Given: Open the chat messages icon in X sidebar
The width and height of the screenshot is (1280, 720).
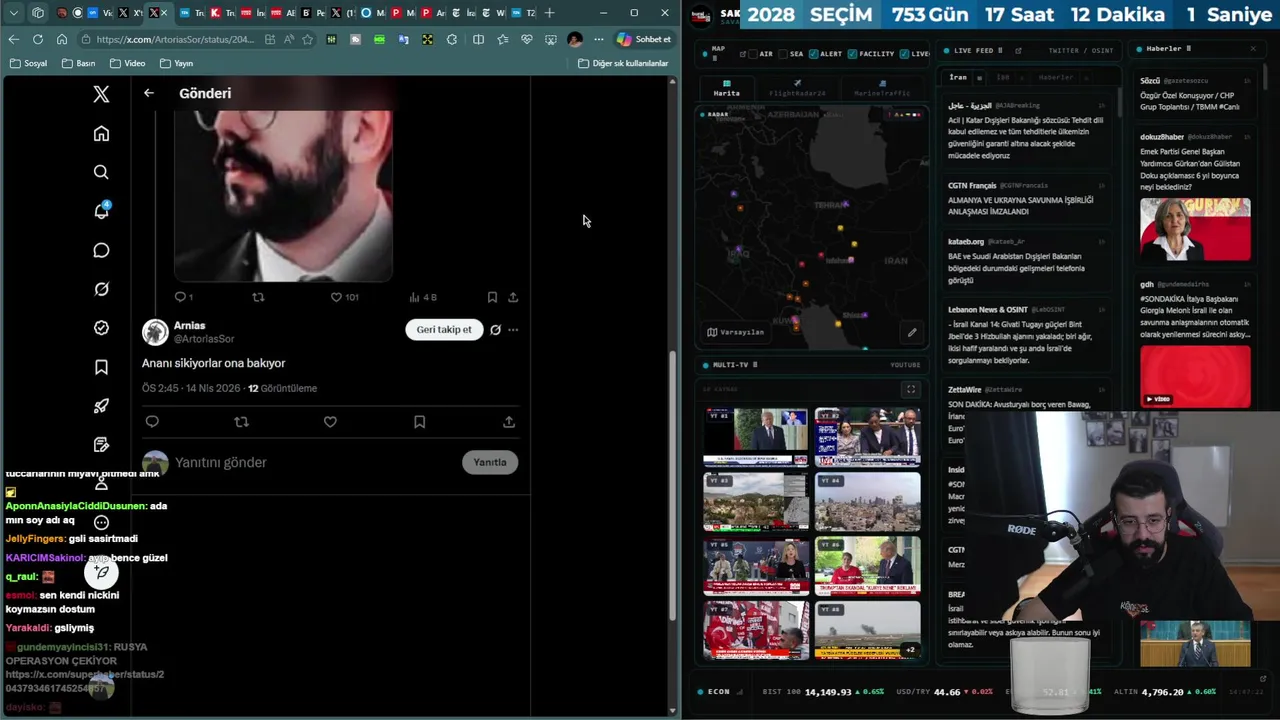Looking at the screenshot, I should point(101,250).
